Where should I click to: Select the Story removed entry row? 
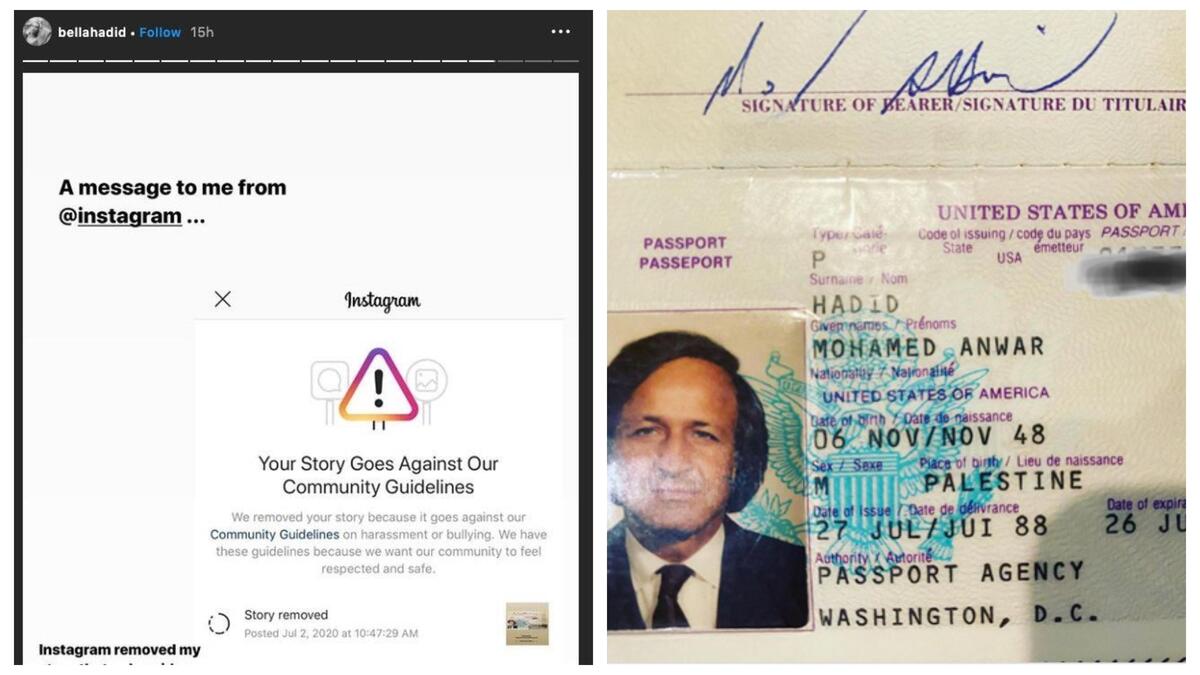coord(378,624)
